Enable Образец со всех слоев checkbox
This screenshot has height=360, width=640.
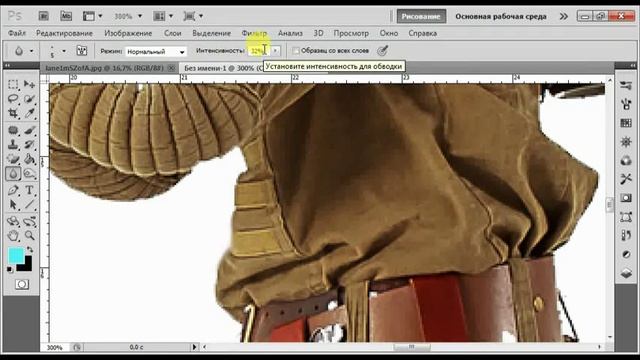tap(296, 51)
